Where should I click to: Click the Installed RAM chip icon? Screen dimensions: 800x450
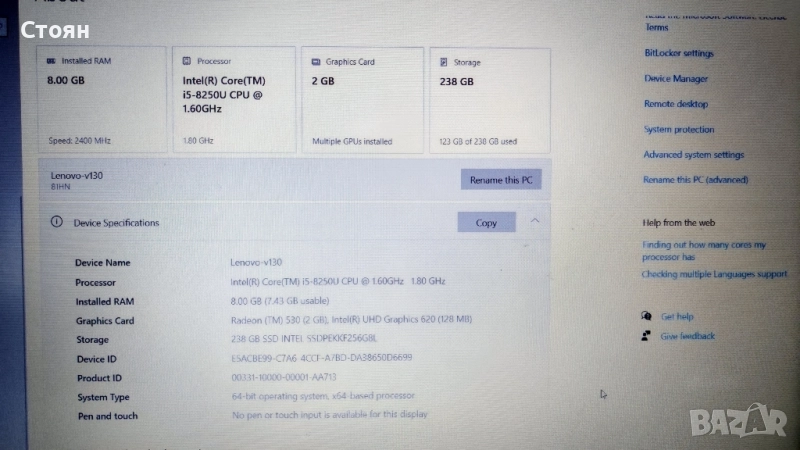[51, 61]
